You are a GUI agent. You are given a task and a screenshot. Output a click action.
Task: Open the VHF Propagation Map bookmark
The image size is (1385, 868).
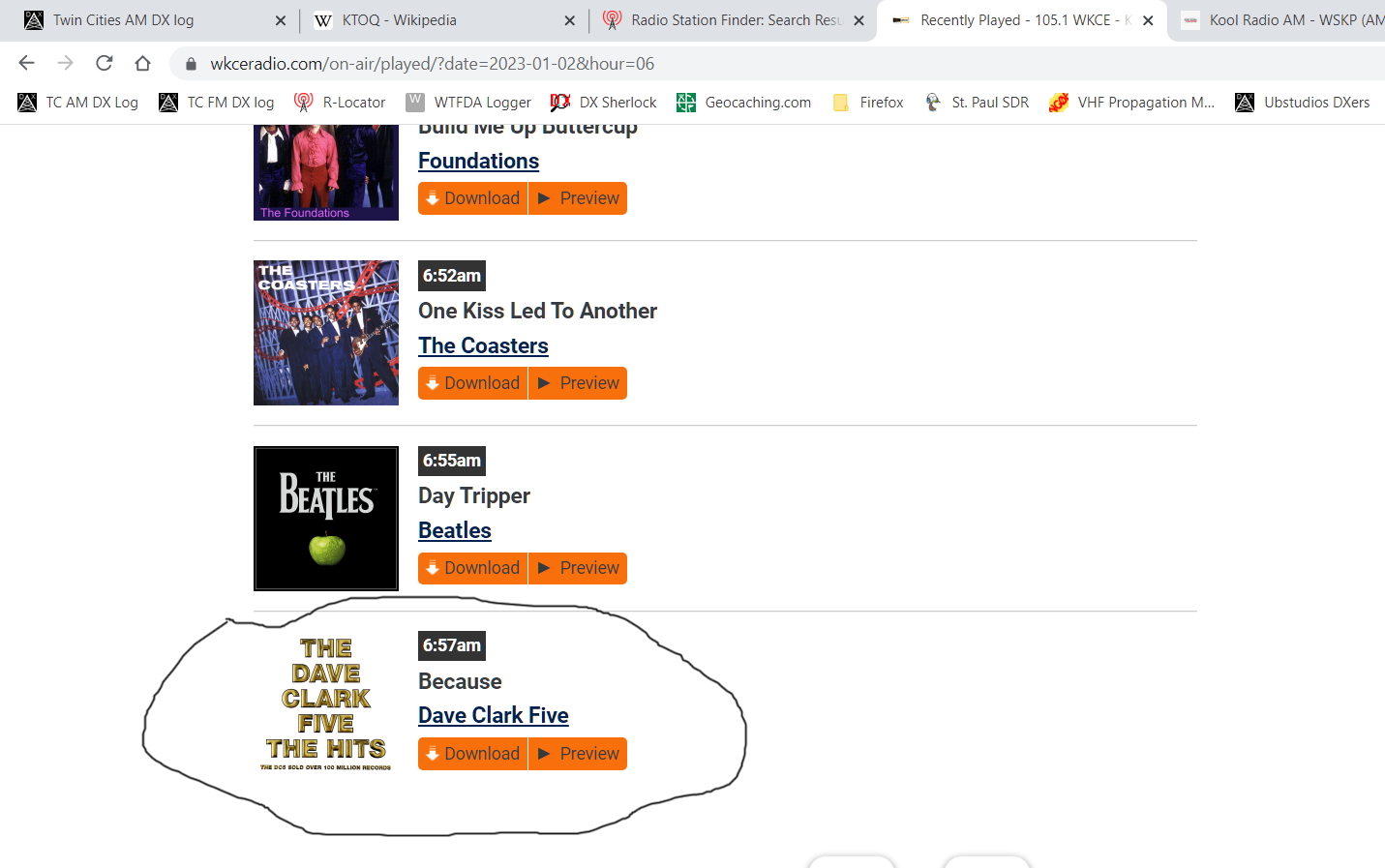point(1131,103)
